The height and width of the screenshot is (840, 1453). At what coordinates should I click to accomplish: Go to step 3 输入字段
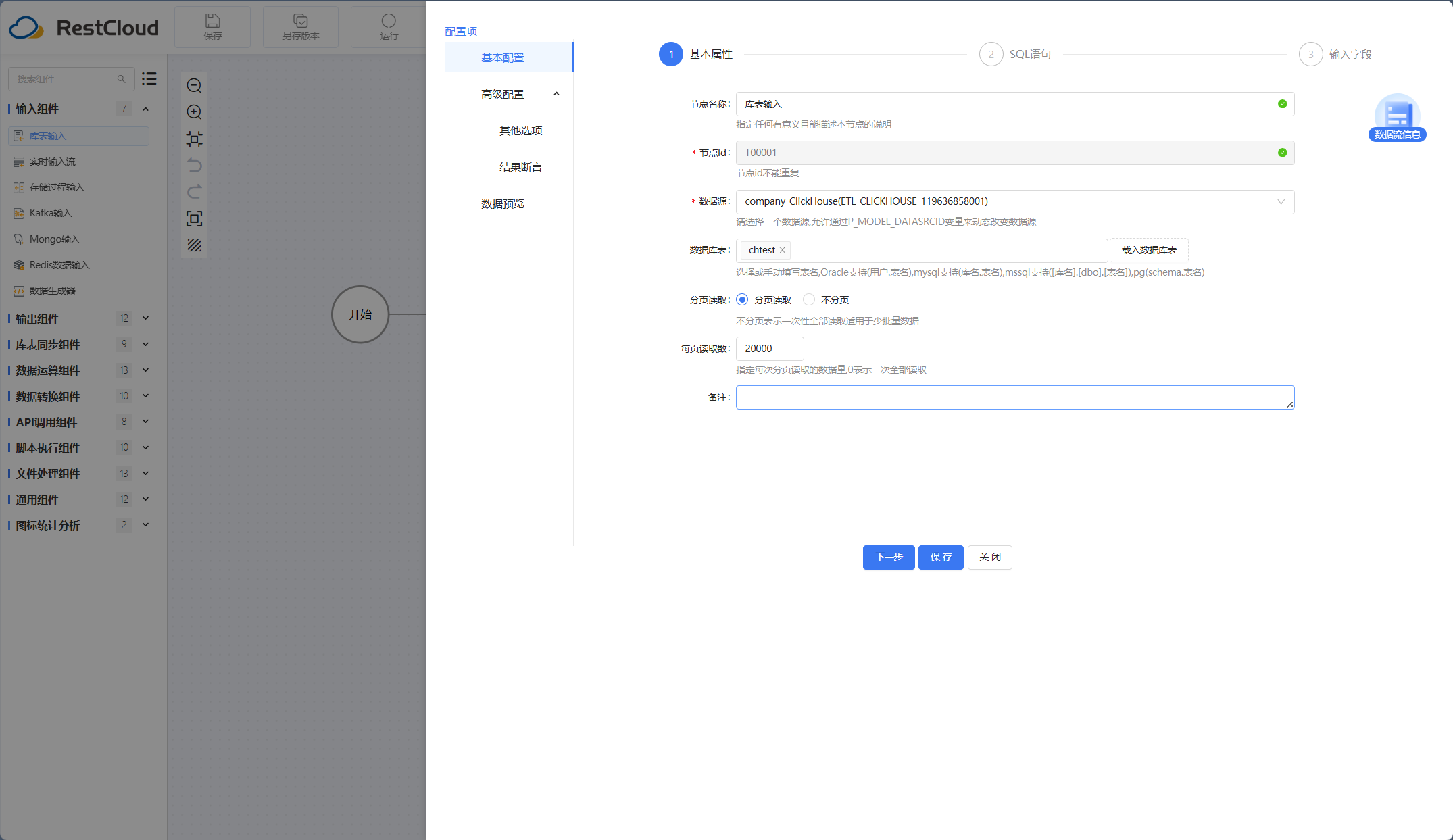click(x=1335, y=54)
